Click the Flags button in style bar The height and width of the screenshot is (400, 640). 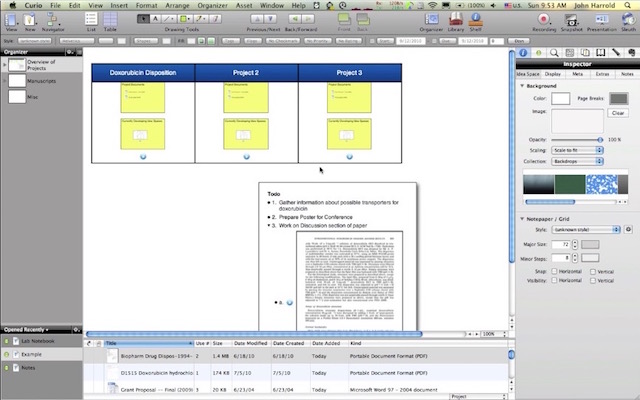click(x=253, y=41)
